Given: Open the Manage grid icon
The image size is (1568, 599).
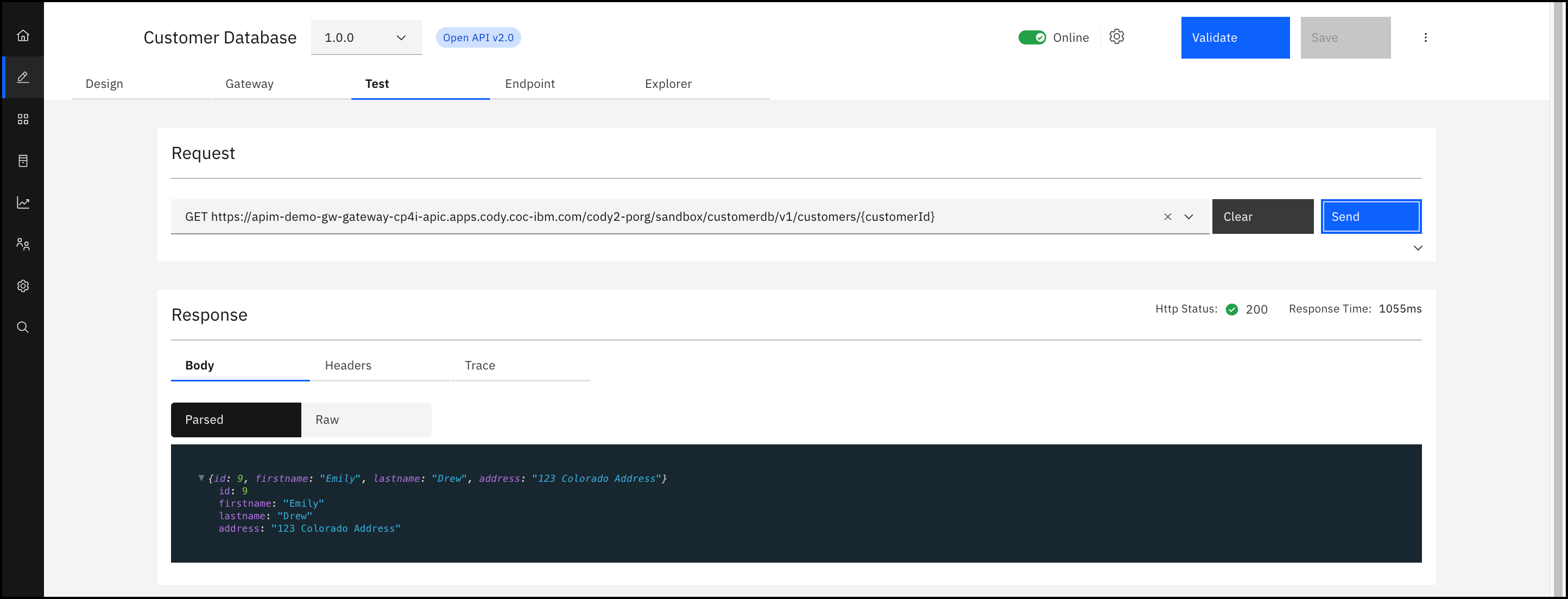Looking at the screenshot, I should point(23,119).
